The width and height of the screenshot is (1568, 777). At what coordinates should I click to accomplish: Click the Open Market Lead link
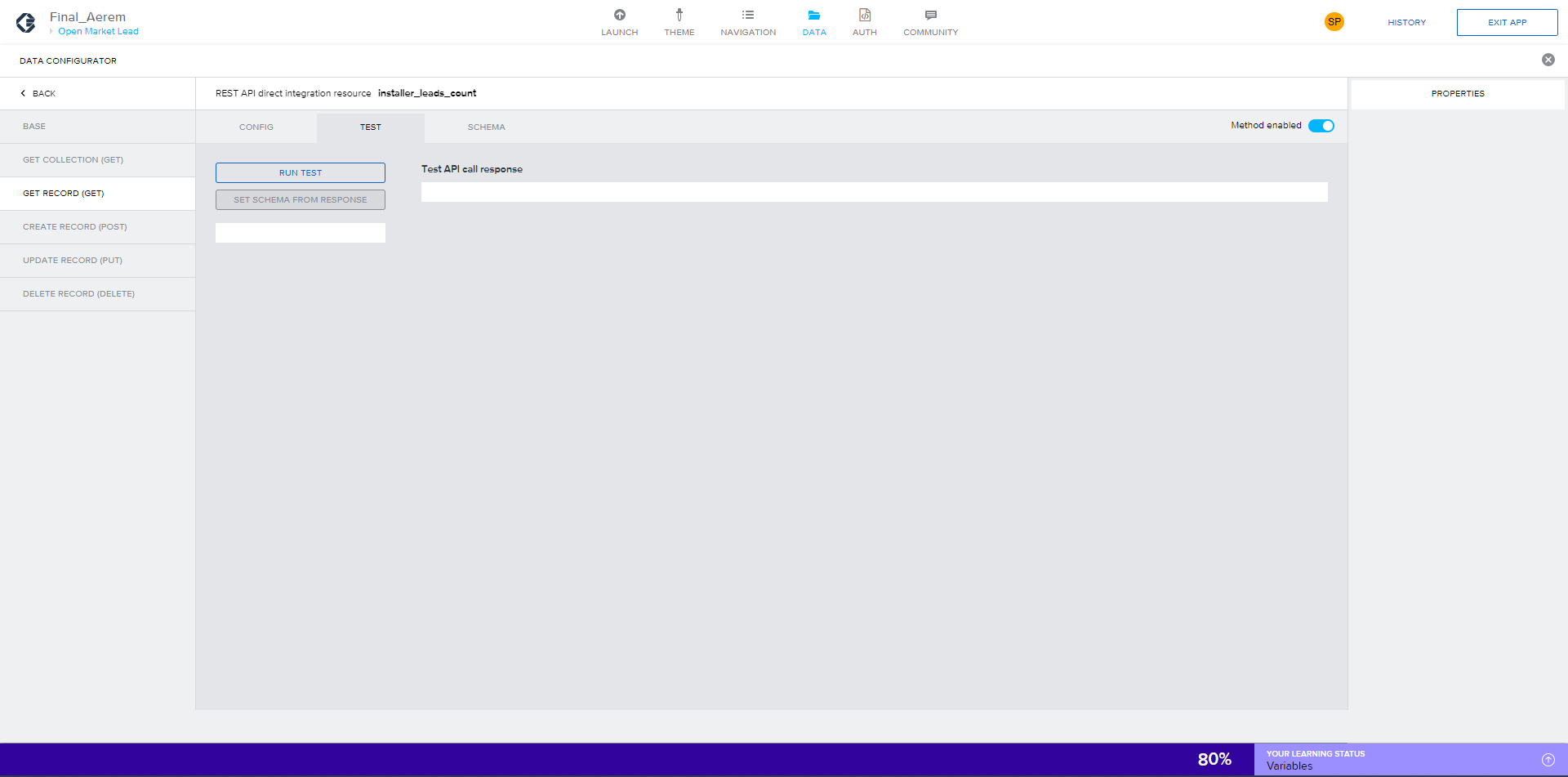tap(98, 32)
